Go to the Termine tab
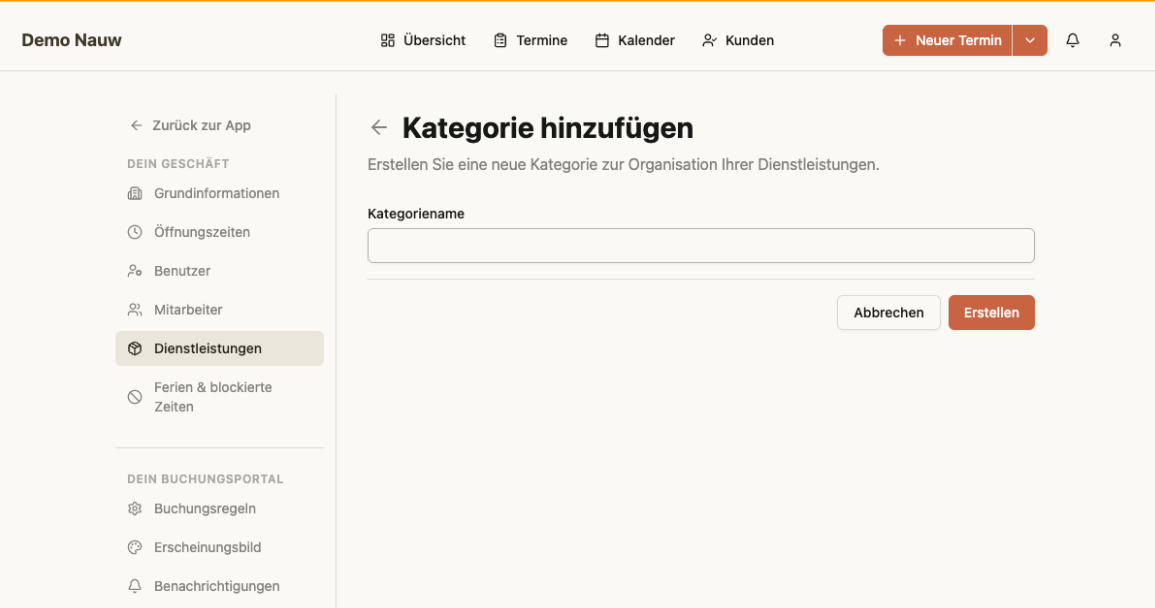This screenshot has height=608, width=1155. tap(530, 41)
